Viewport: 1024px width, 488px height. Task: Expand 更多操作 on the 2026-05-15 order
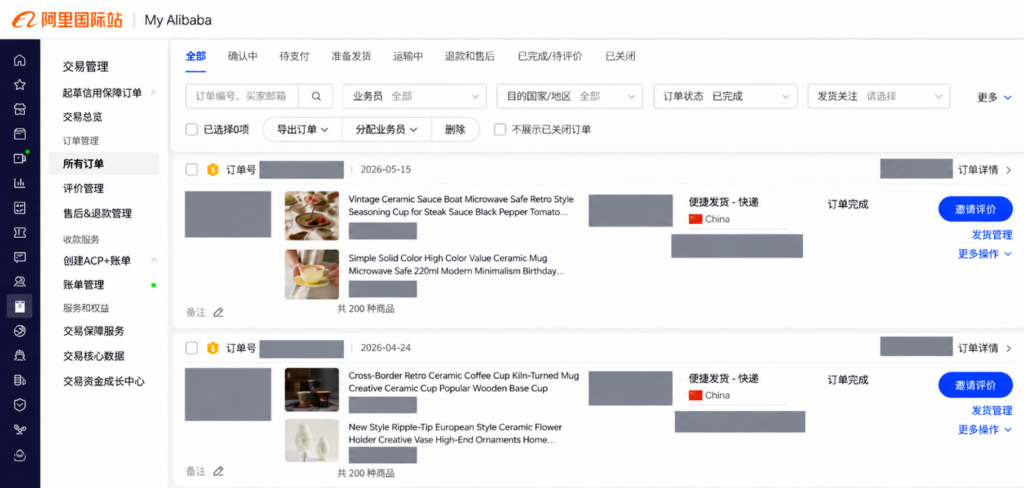[x=985, y=254]
